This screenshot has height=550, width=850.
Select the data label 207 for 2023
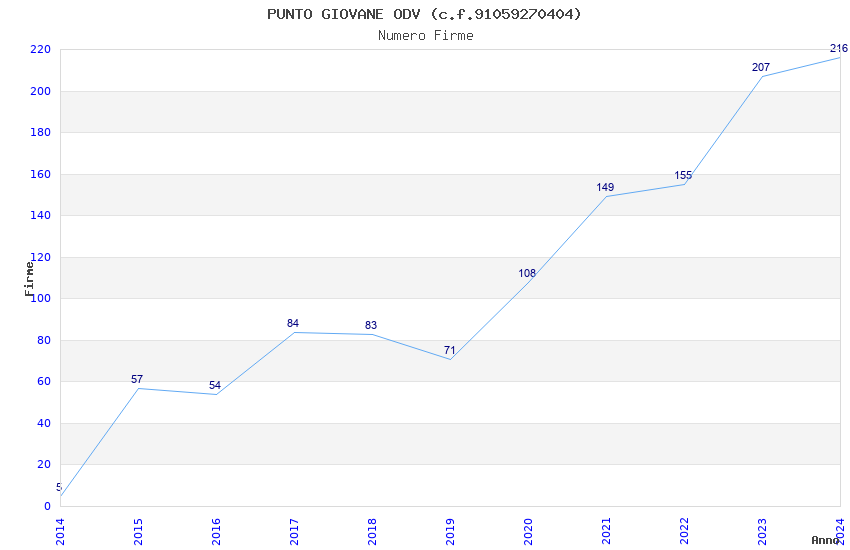coord(761,67)
